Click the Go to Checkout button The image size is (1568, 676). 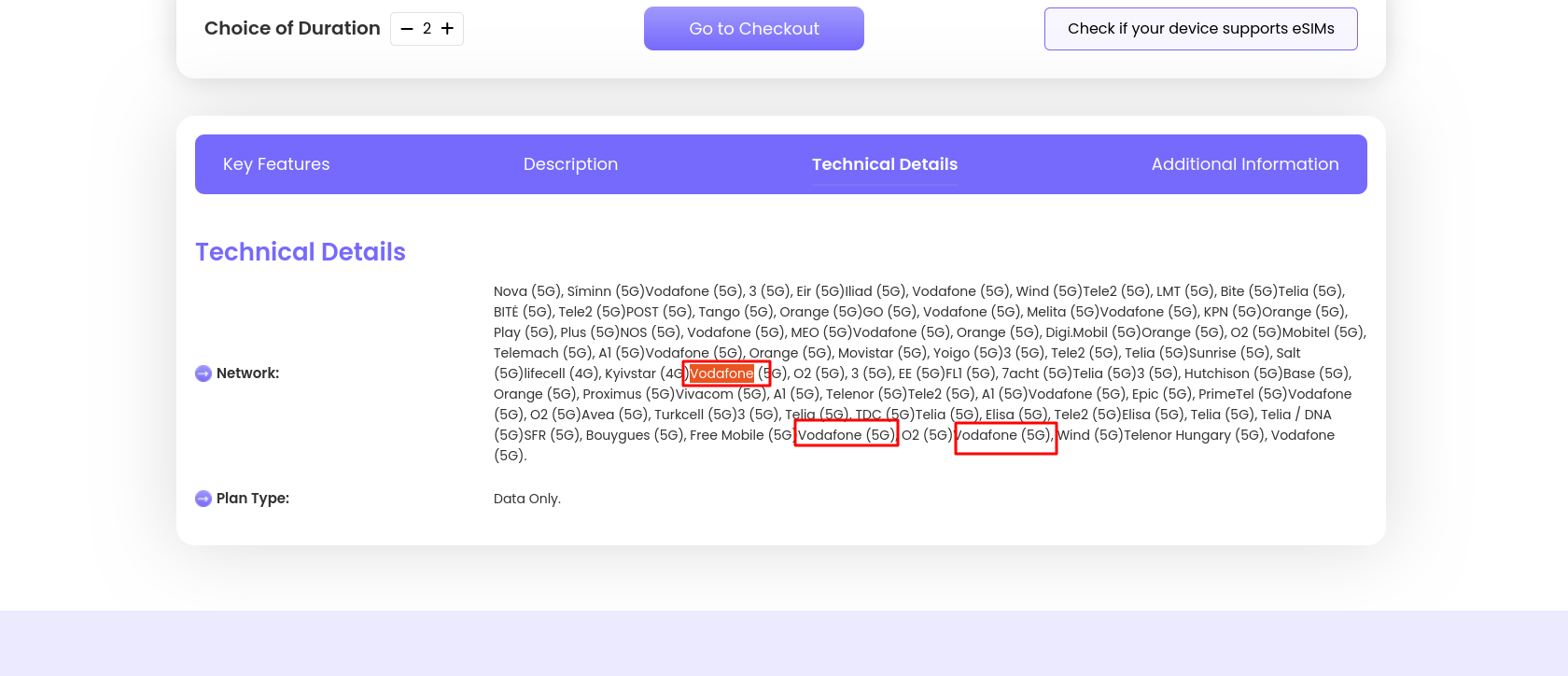click(754, 29)
